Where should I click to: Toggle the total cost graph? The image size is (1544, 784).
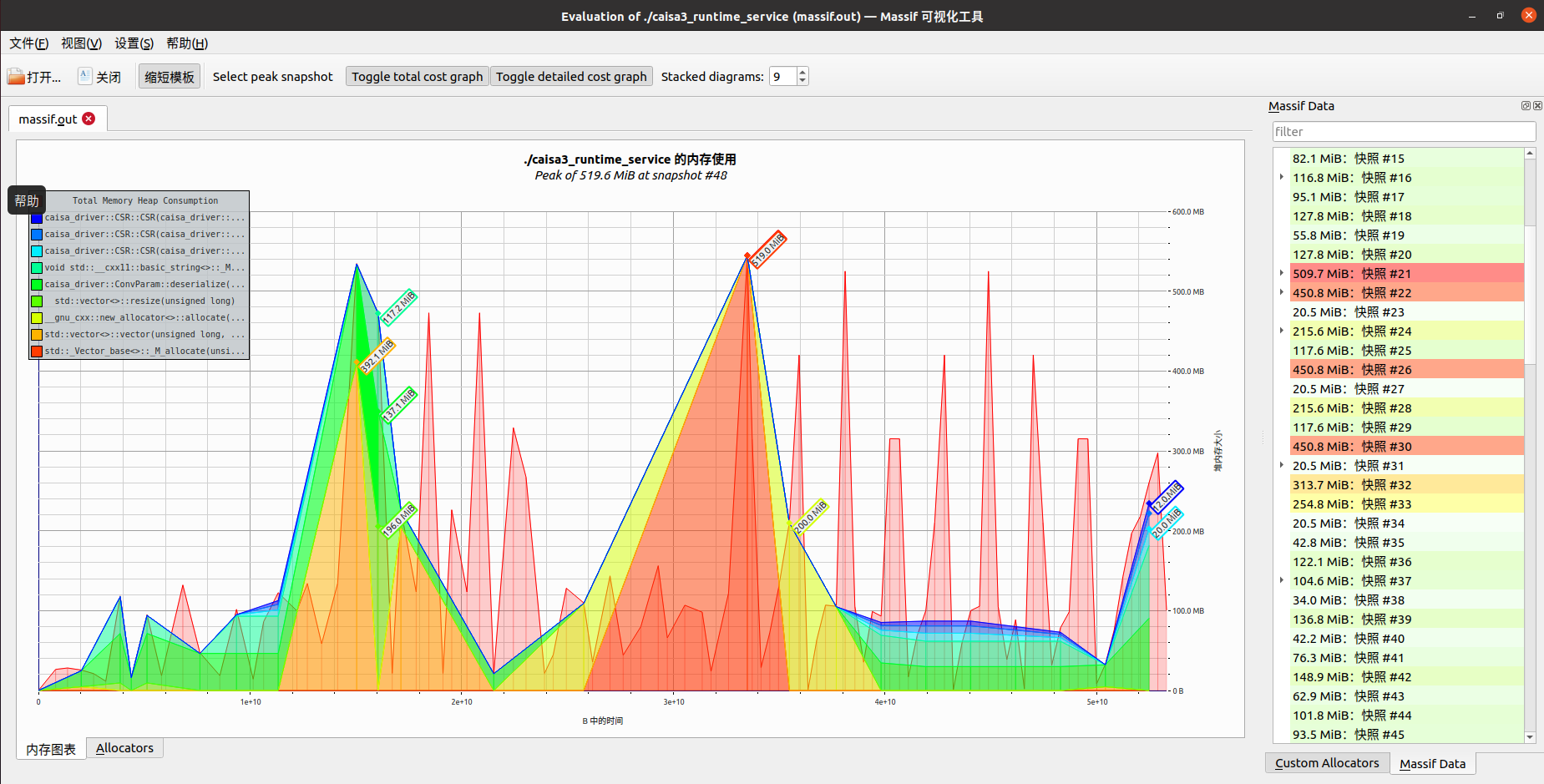(x=417, y=77)
